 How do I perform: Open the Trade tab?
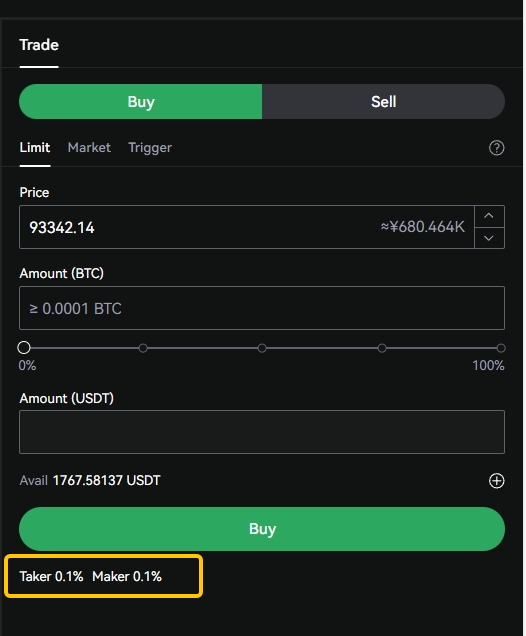click(x=39, y=45)
